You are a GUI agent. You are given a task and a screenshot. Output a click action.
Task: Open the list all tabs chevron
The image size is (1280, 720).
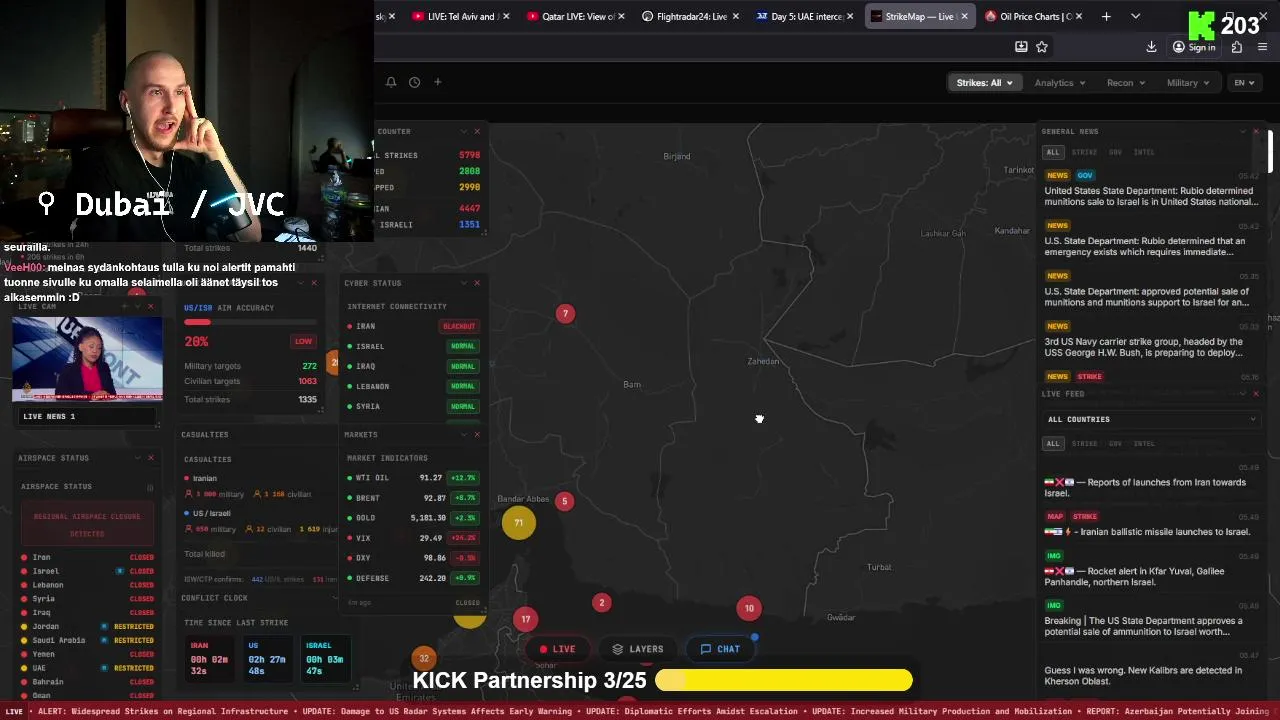[1135, 16]
